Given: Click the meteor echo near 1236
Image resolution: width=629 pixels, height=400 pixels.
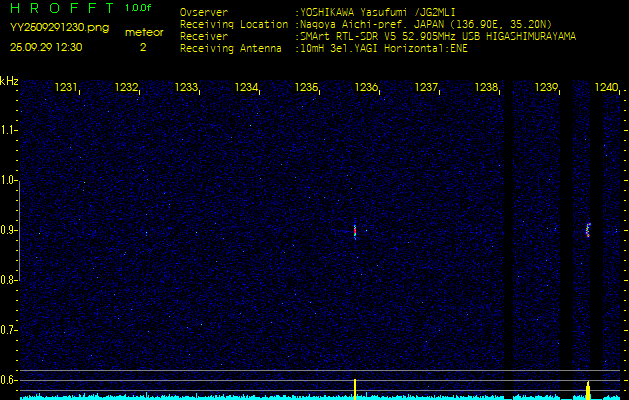Looking at the screenshot, I should tap(355, 230).
